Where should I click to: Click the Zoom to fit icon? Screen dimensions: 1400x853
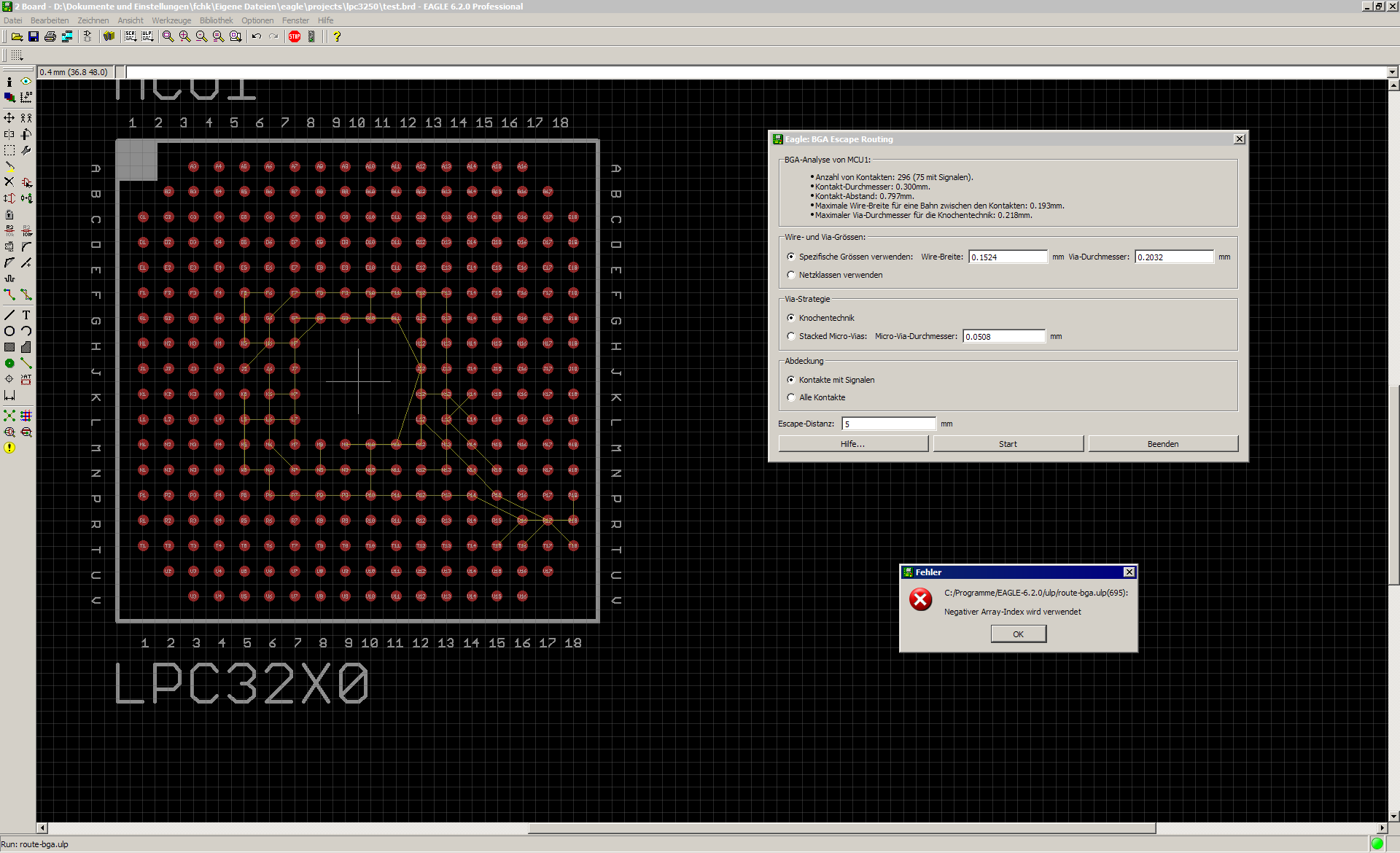pos(168,36)
